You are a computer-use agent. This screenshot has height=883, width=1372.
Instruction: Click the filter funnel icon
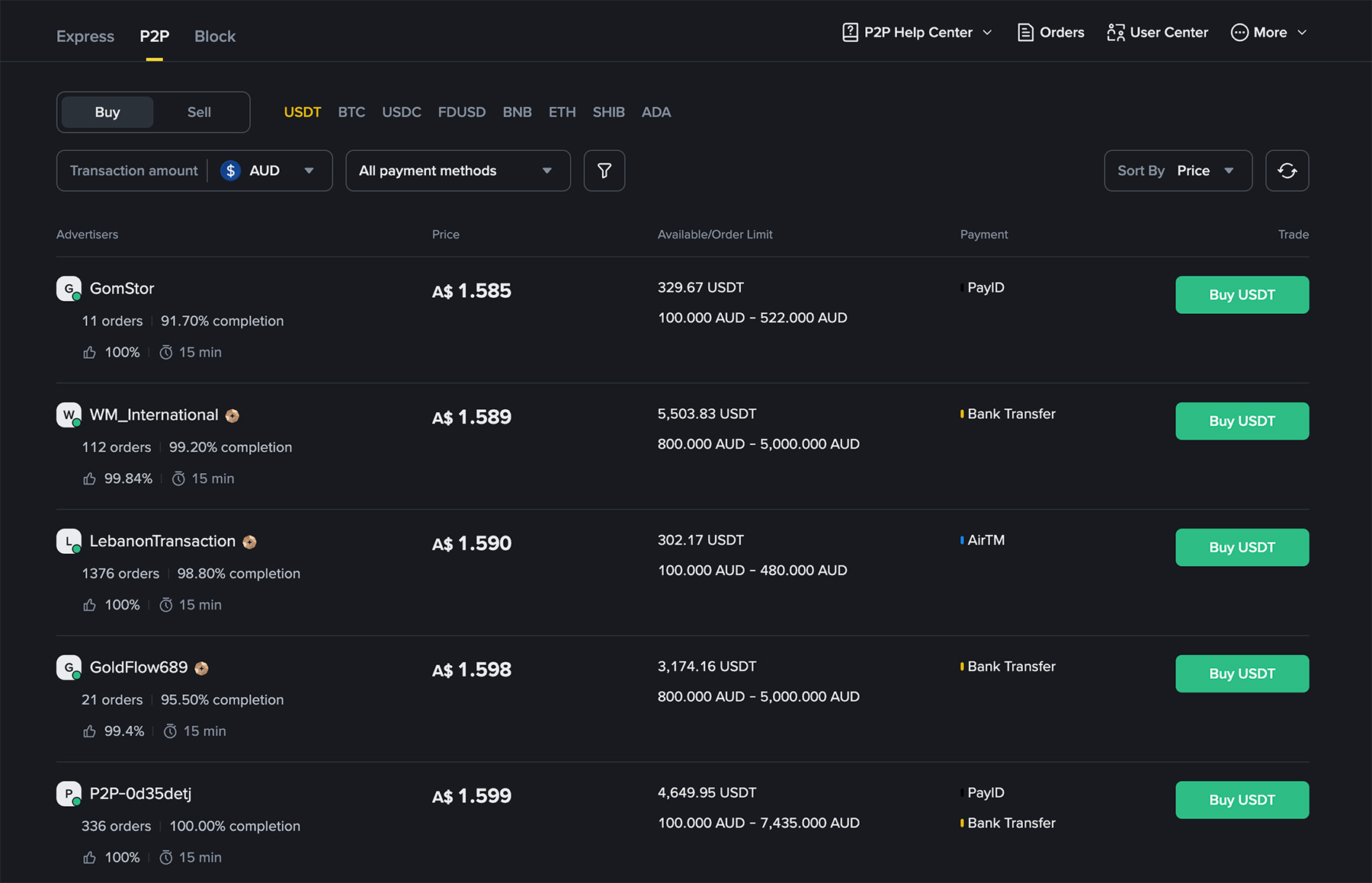604,171
